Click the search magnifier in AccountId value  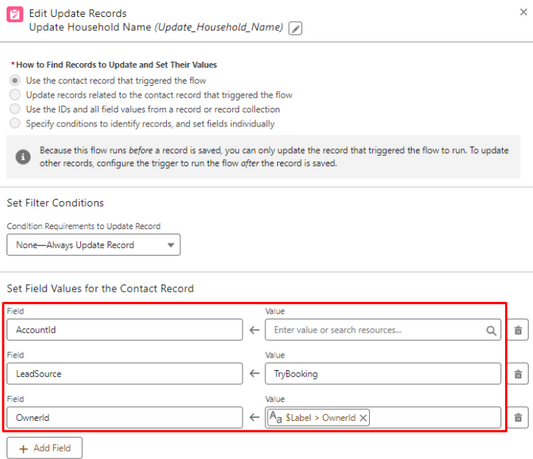click(x=491, y=330)
